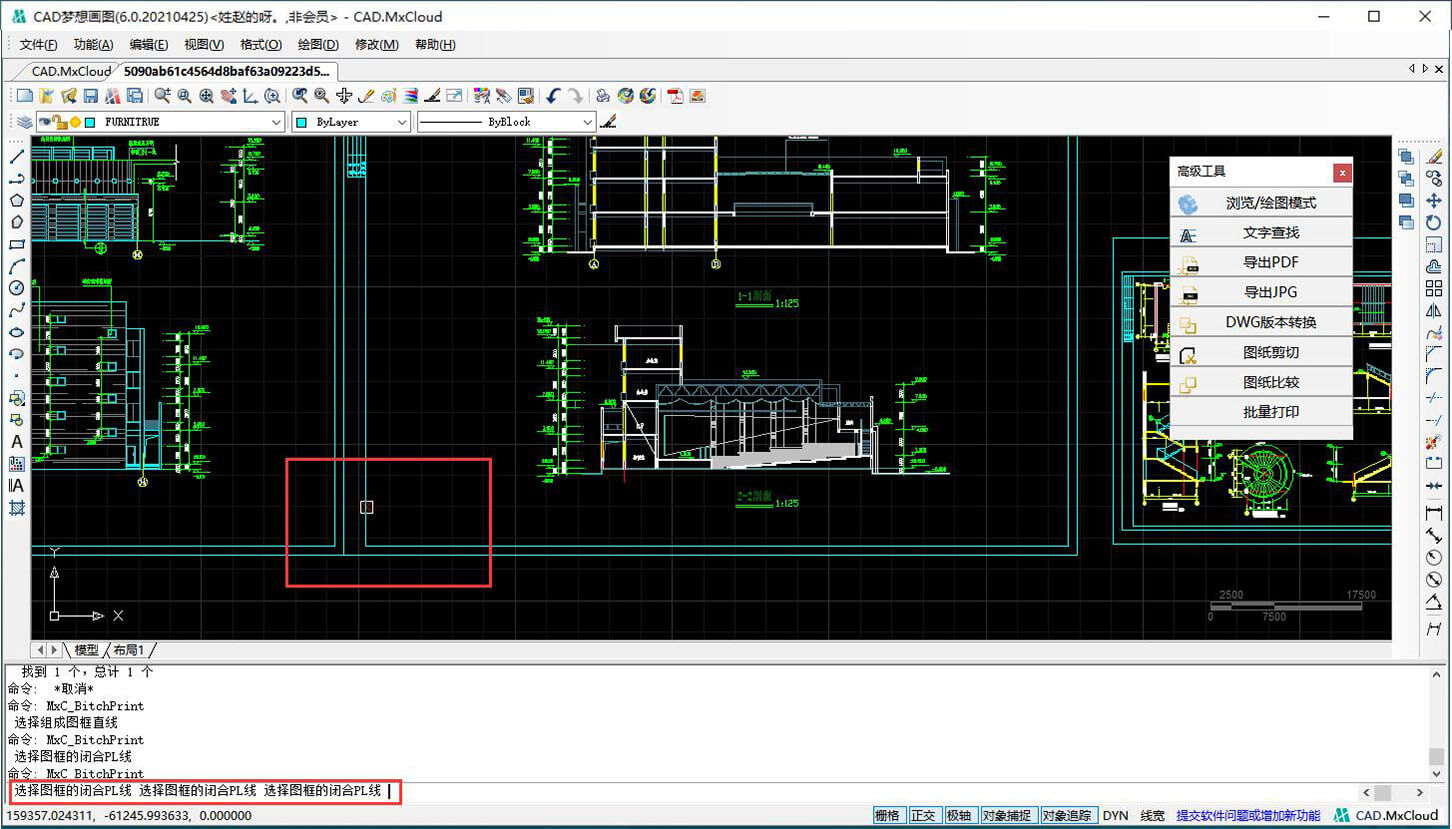
Task: Click the Redo arrow icon
Action: (576, 96)
